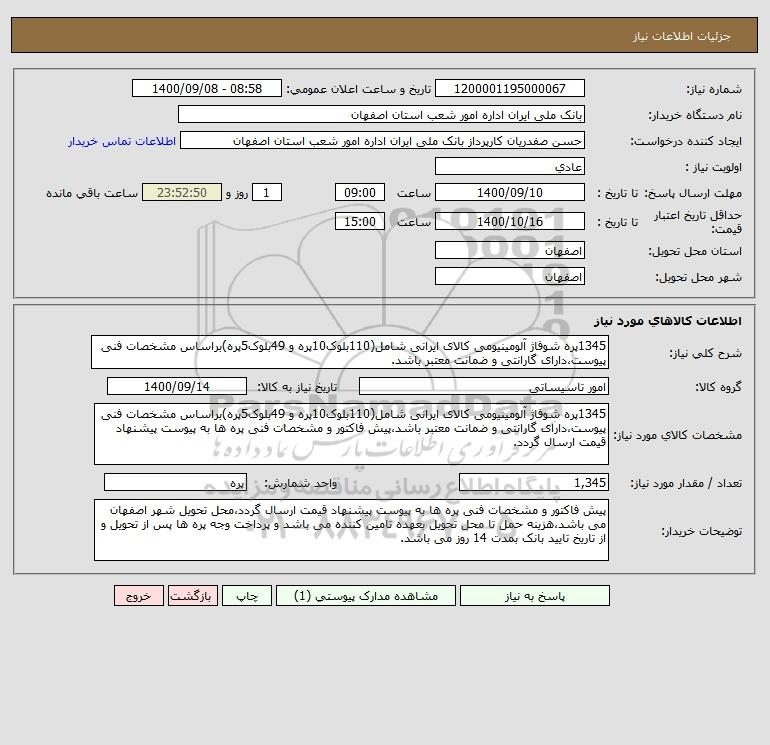Click response deadline date 1400/09/10
The image size is (770, 745).
[x=510, y=193]
